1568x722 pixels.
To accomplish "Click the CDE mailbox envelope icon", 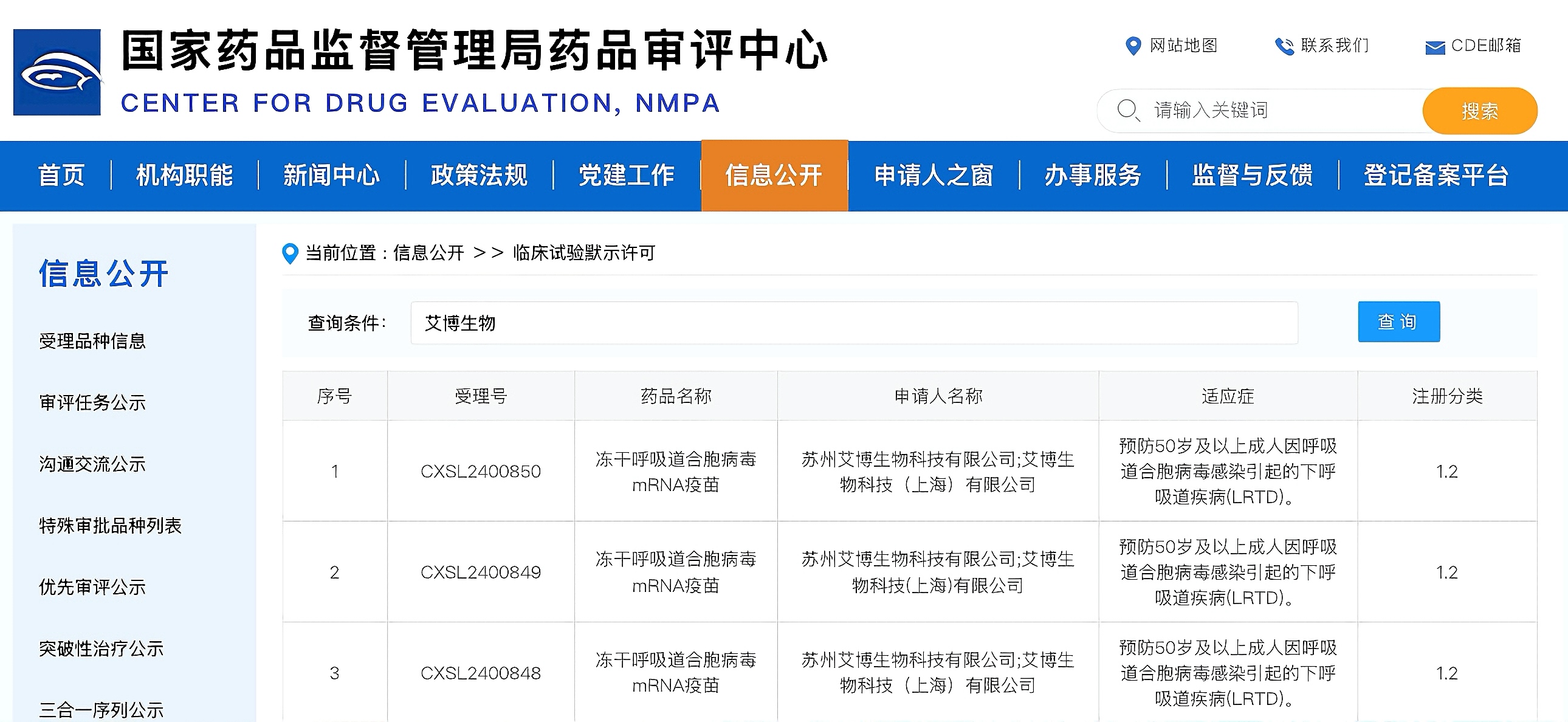I will pyautogui.click(x=1435, y=47).
